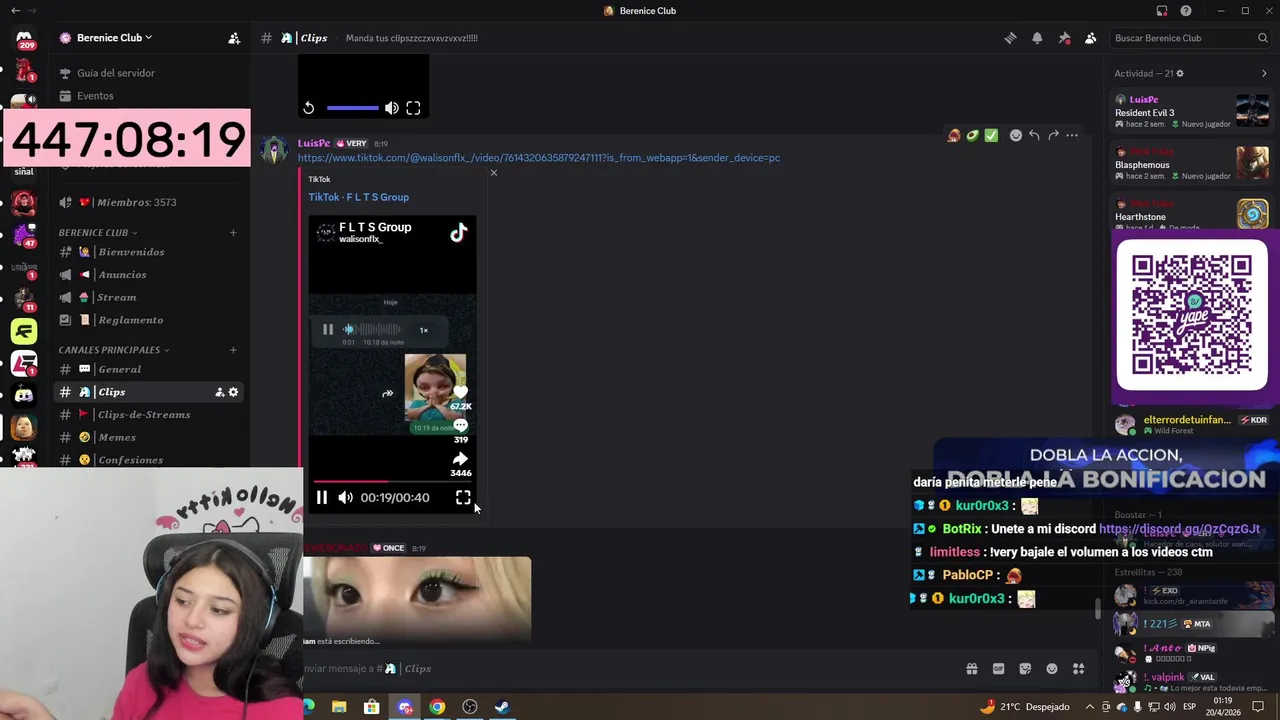
Task: Open the tiktok.com walisonflx video link
Action: 538,158
